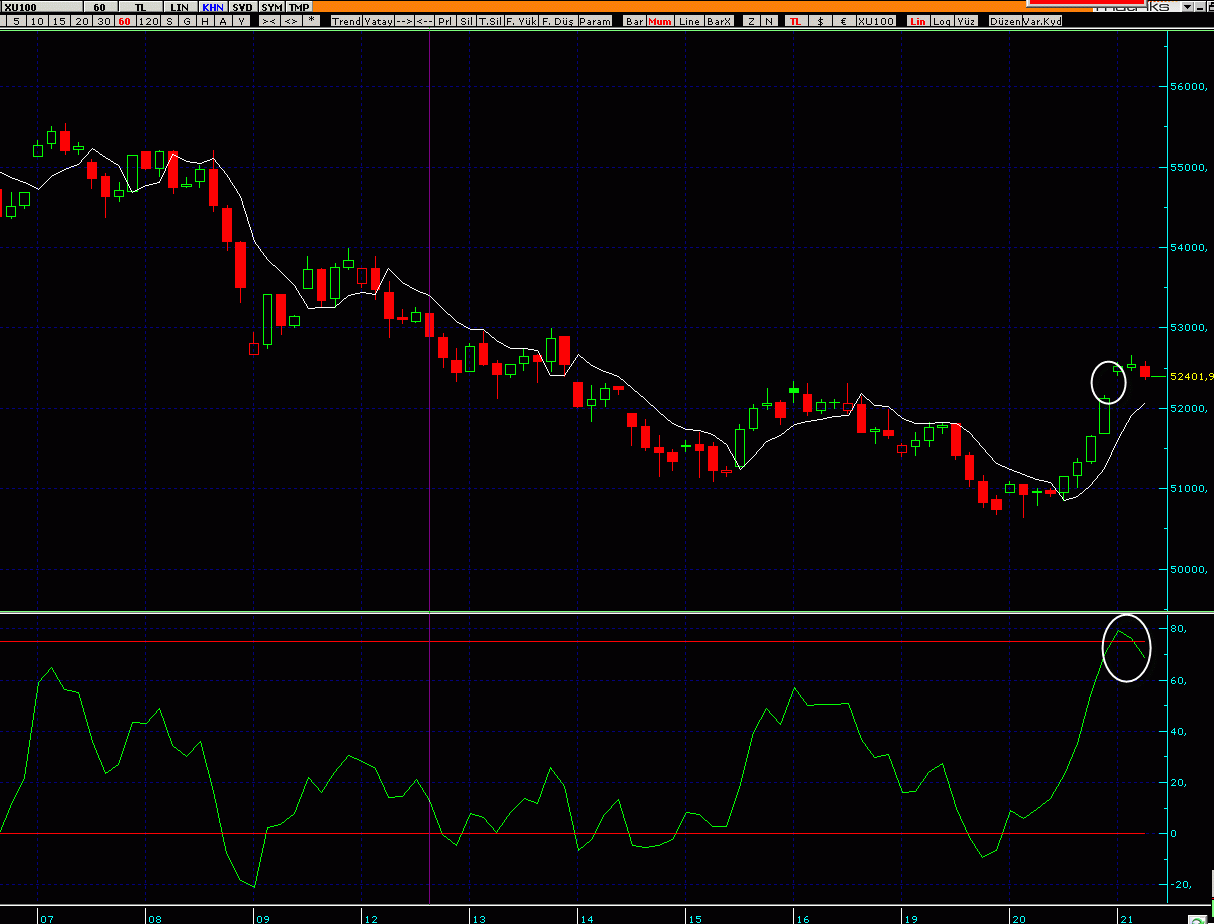Activate the Yatay horizontal line tool
The height and width of the screenshot is (924, 1214).
[x=378, y=21]
